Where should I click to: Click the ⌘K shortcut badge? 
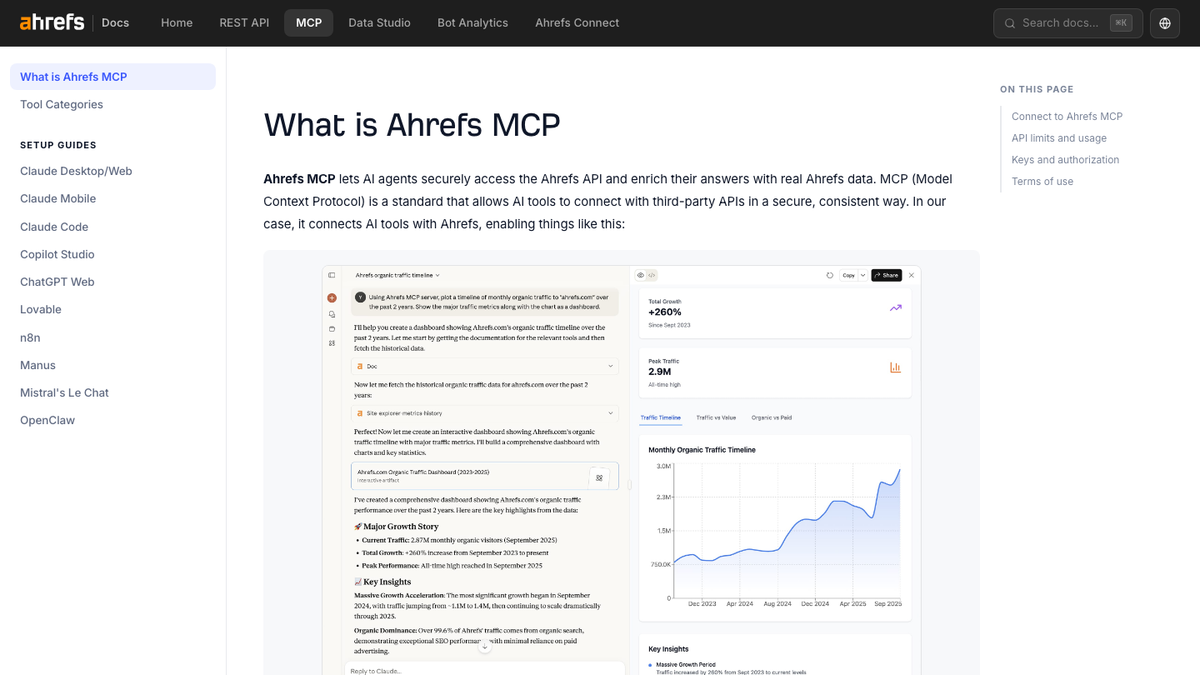pyautogui.click(x=1122, y=23)
